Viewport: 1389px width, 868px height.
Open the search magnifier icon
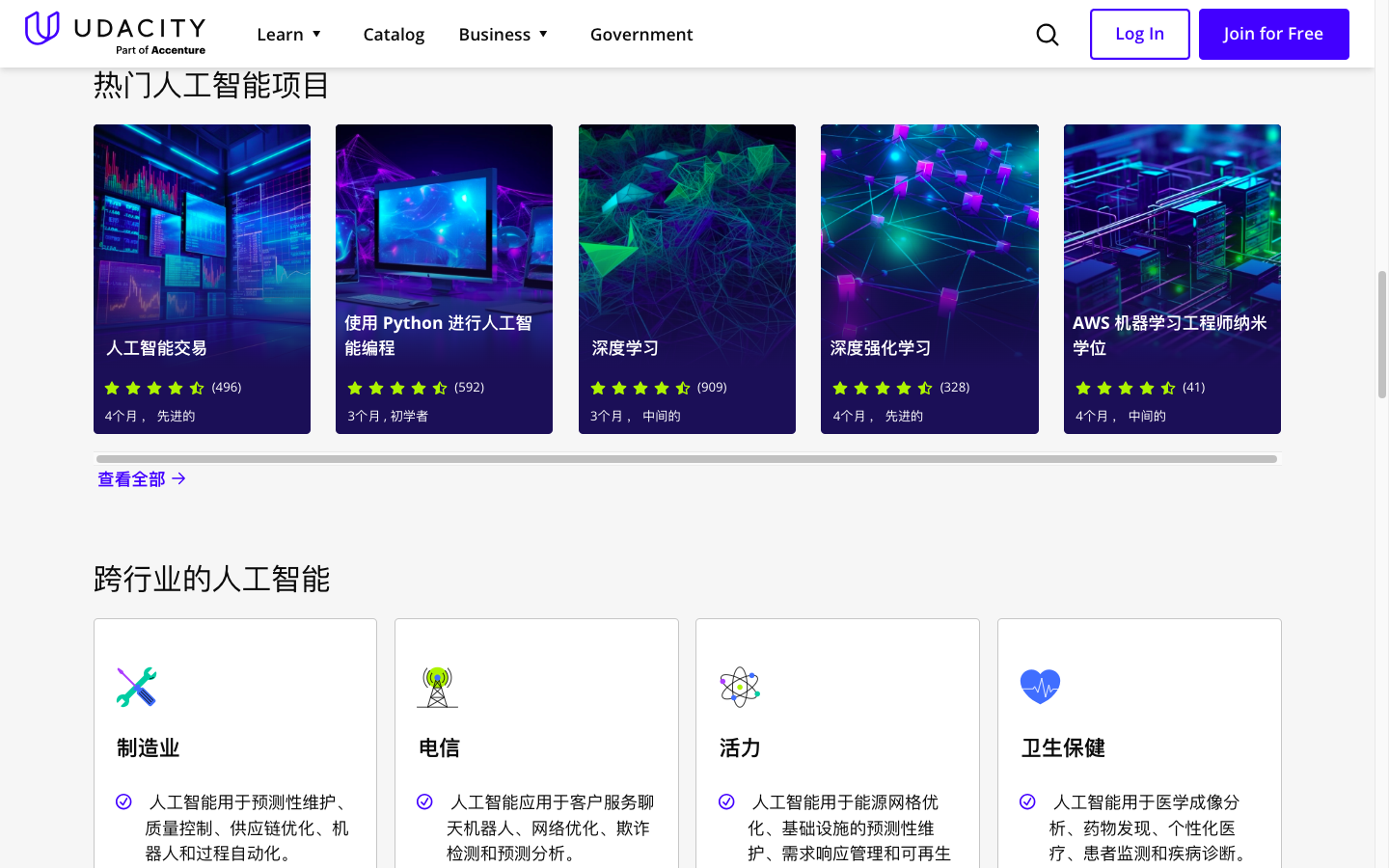(1048, 35)
